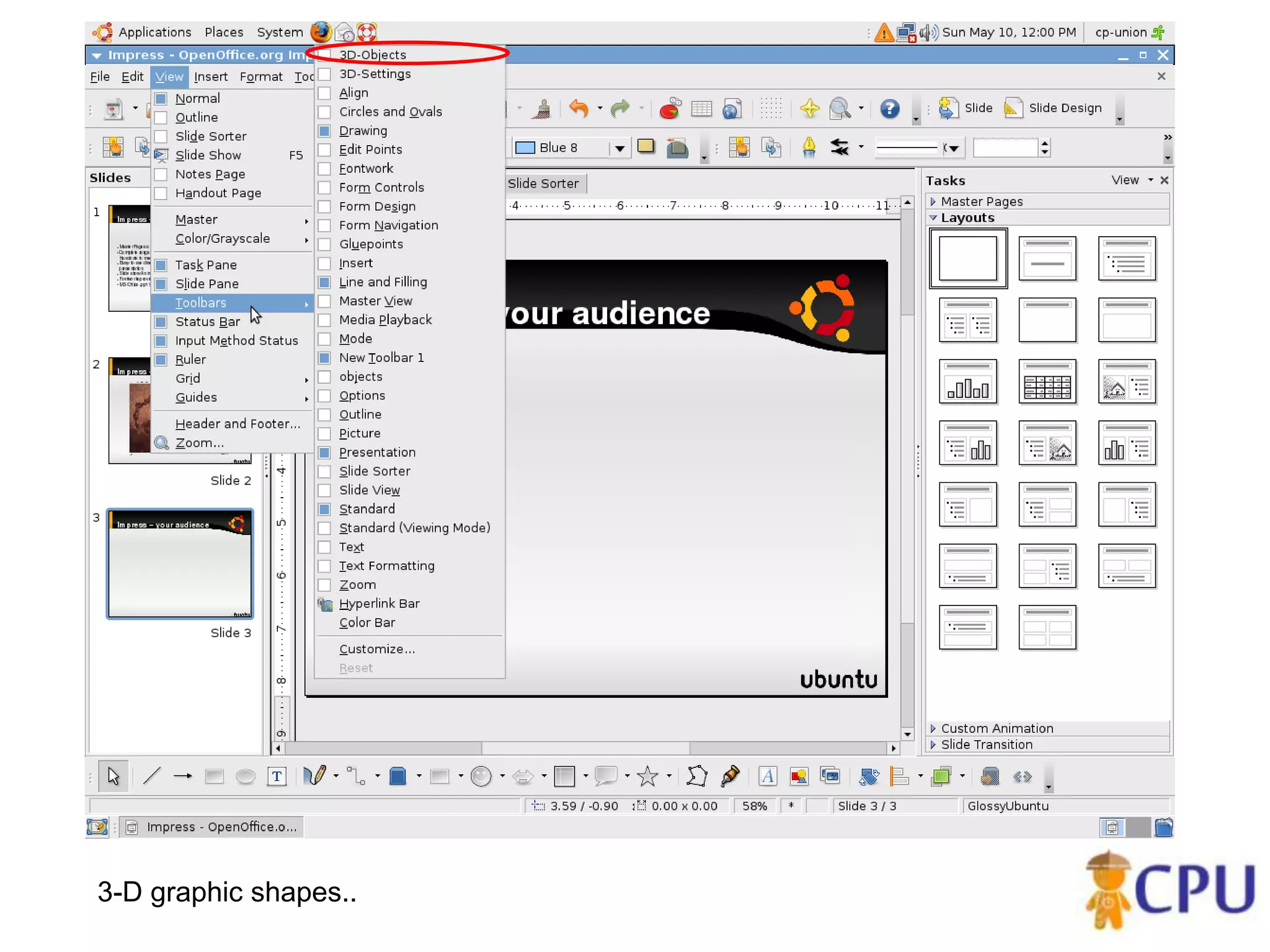Choose Customize... from toolbars submenu
The height and width of the screenshot is (952, 1270).
(x=376, y=649)
